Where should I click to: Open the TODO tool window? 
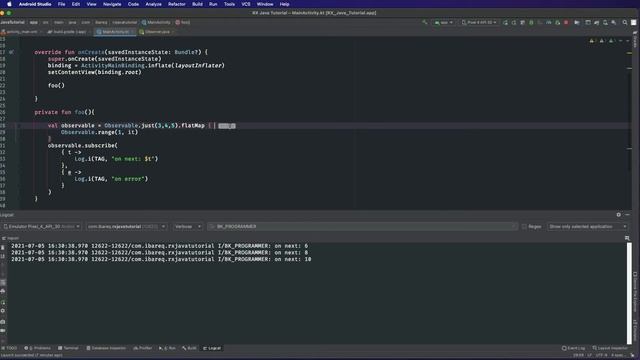pyautogui.click(x=10, y=348)
